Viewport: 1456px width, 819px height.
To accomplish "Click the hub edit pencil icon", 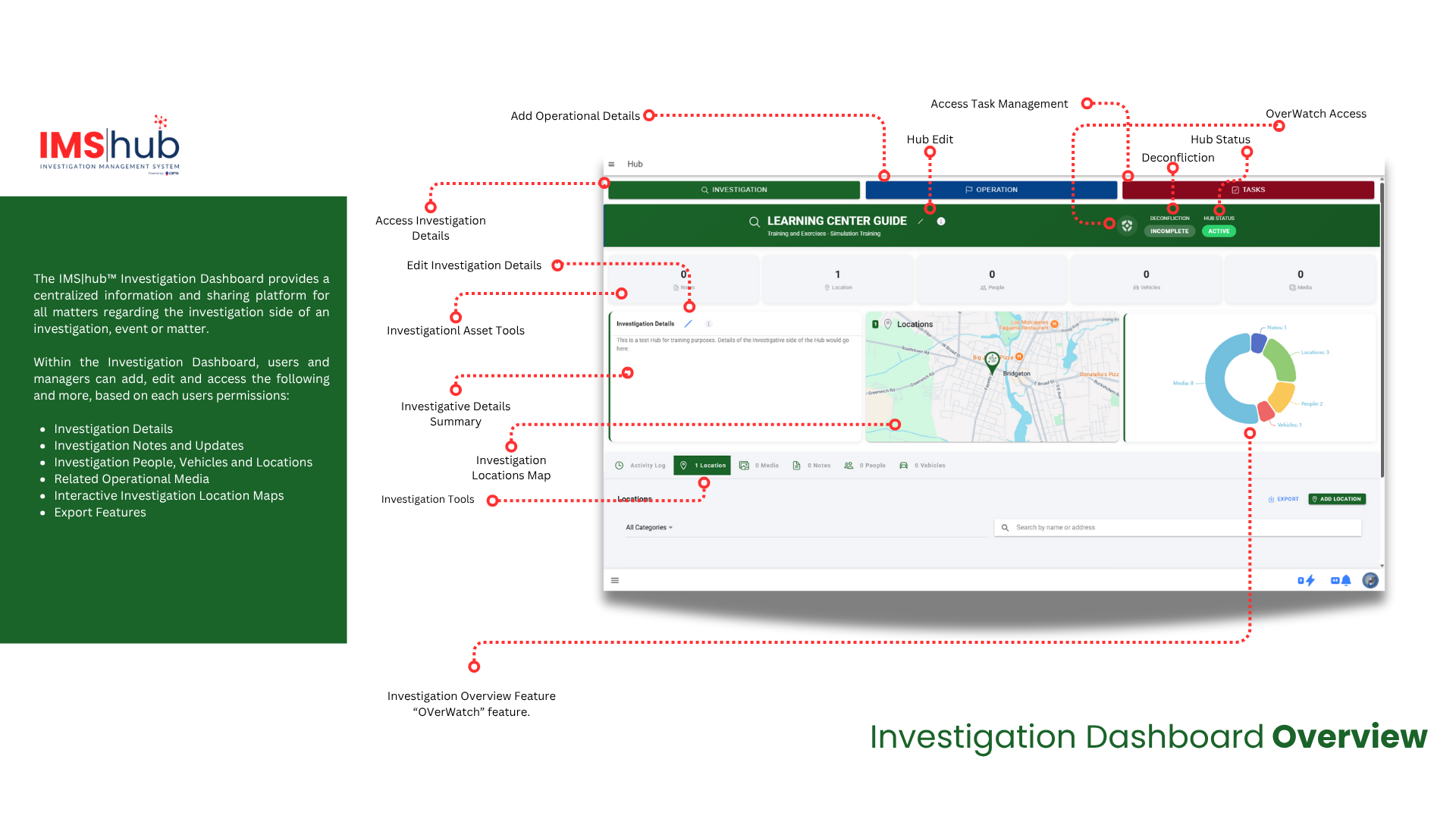I will click(921, 221).
